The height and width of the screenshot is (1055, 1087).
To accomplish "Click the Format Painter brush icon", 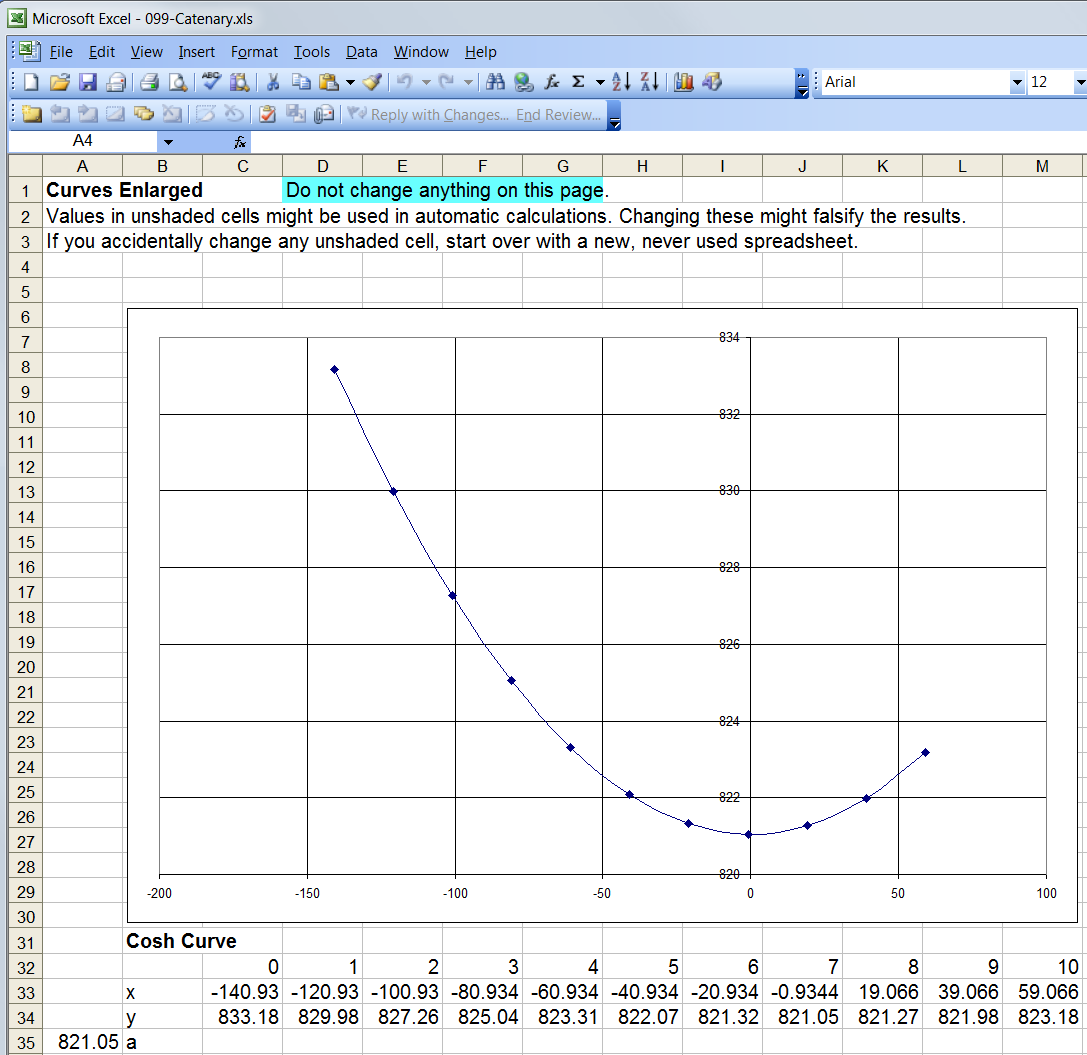I will pos(373,83).
